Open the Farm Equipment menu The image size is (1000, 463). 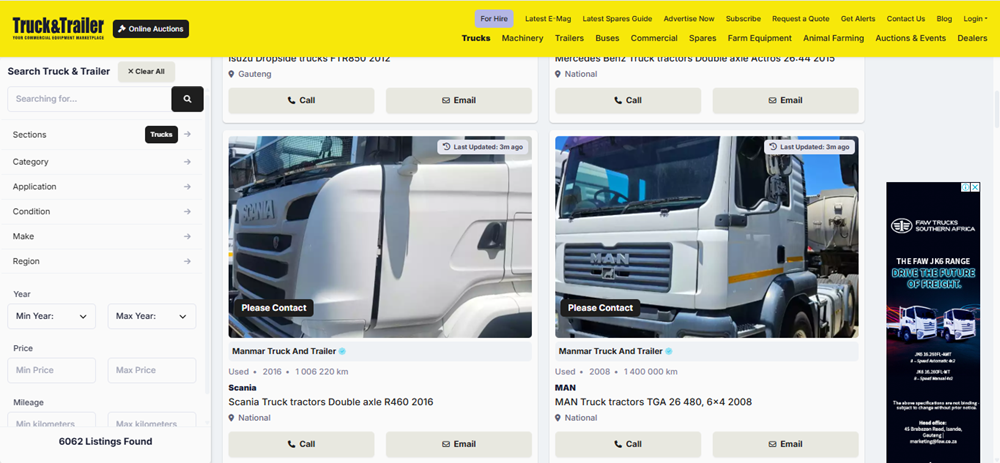(760, 38)
